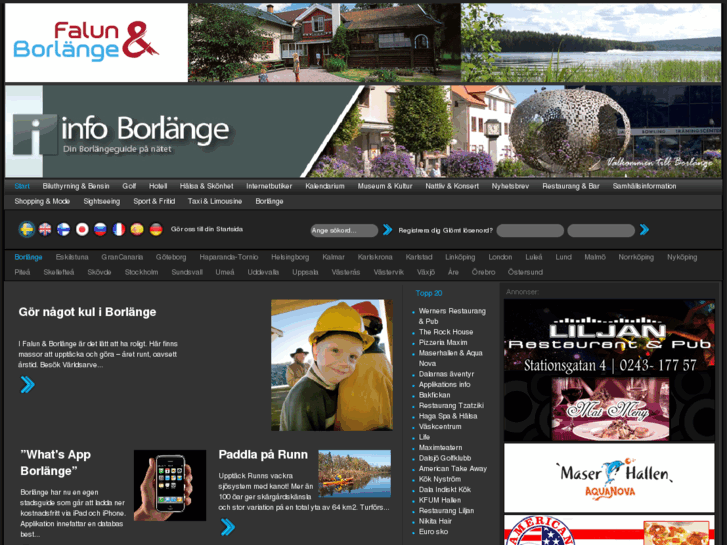
Task: Select the Göteborg city link
Action: coord(171,257)
